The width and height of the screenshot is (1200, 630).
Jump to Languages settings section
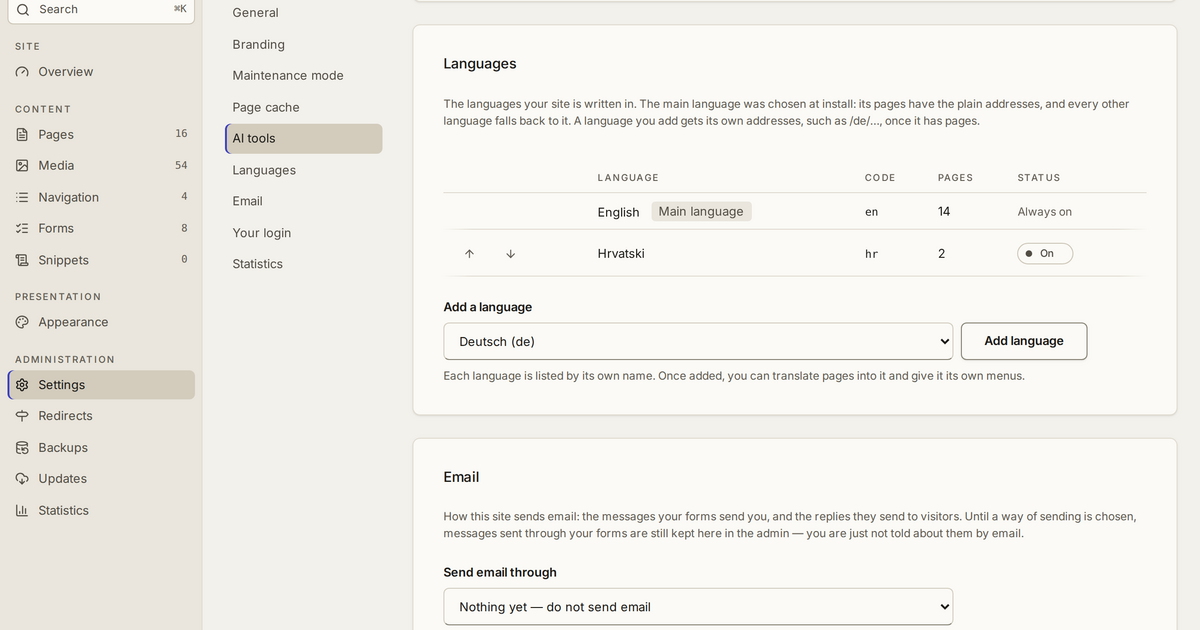click(304, 170)
